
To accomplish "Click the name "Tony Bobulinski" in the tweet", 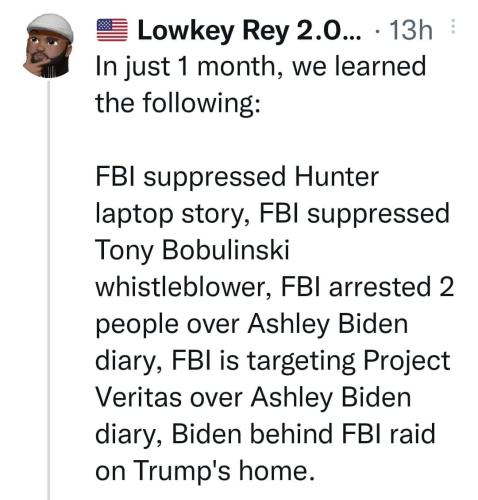I will coord(192,251).
